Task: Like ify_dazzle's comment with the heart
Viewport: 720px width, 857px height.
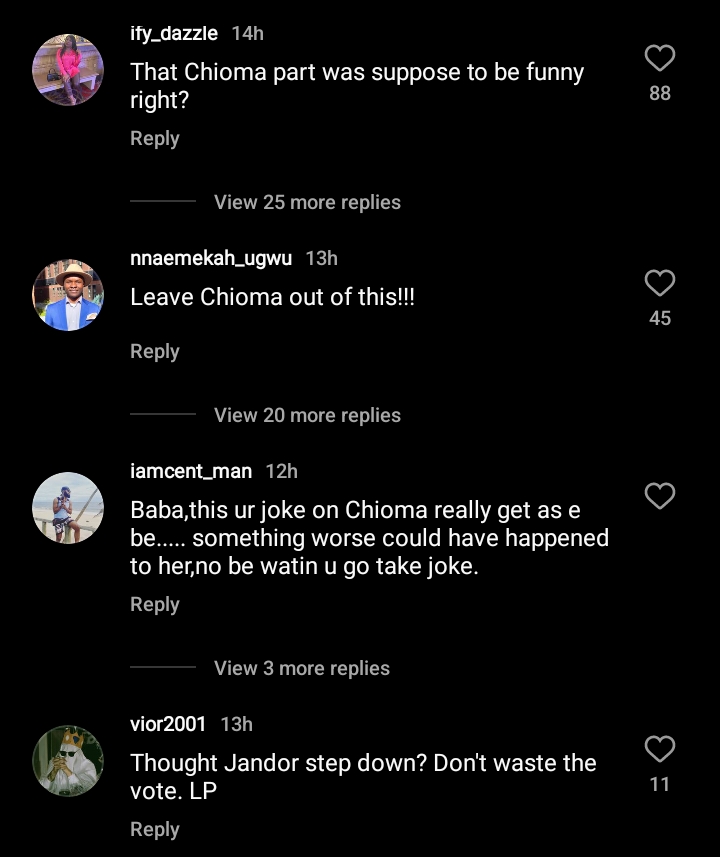Action: [x=659, y=59]
